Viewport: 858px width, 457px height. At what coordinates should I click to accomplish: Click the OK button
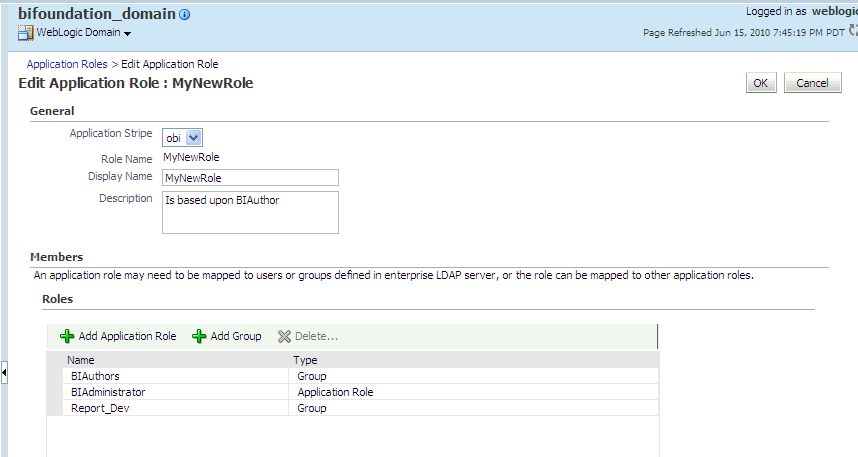coord(761,83)
